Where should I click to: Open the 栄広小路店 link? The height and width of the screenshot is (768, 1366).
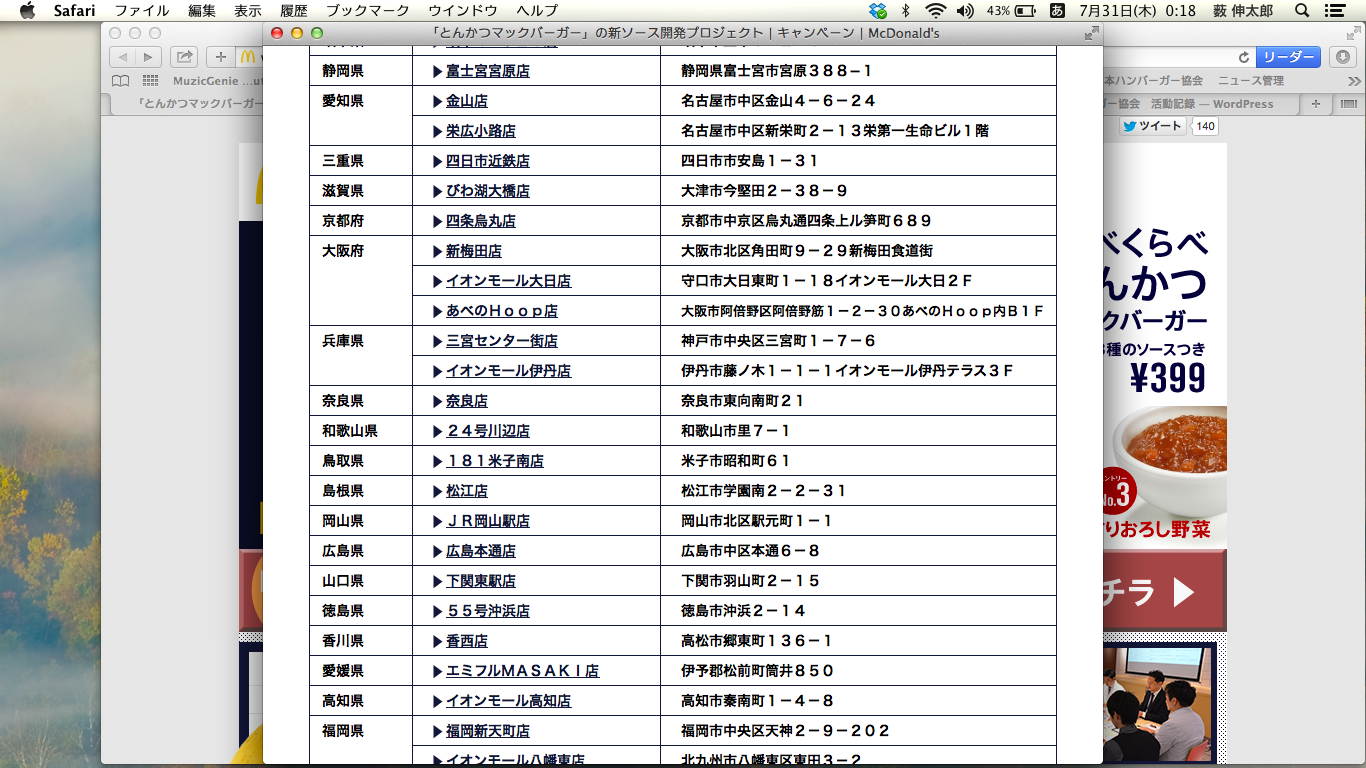tap(481, 131)
